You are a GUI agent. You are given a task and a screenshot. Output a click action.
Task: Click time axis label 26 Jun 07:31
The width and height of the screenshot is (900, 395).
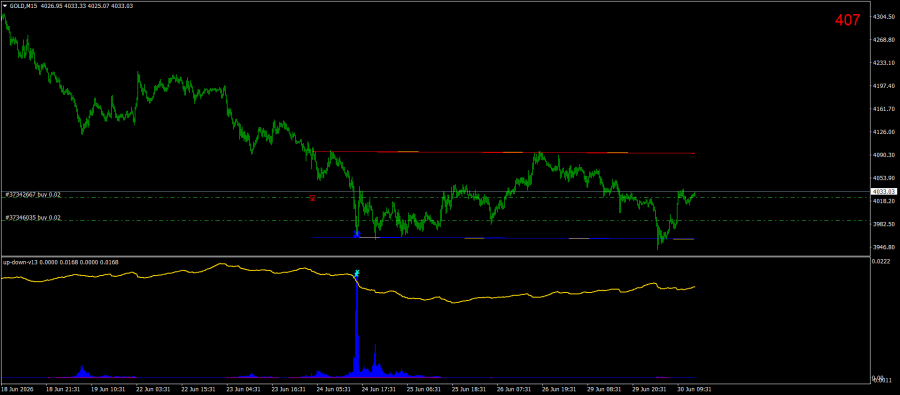513,389
